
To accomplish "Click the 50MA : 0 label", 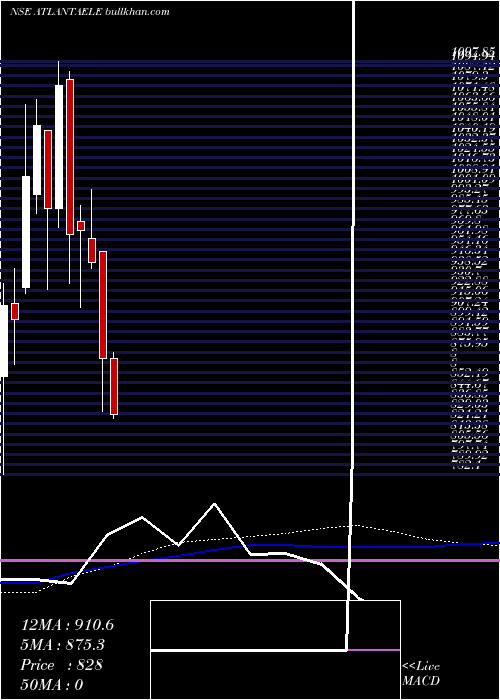I will point(52,685).
